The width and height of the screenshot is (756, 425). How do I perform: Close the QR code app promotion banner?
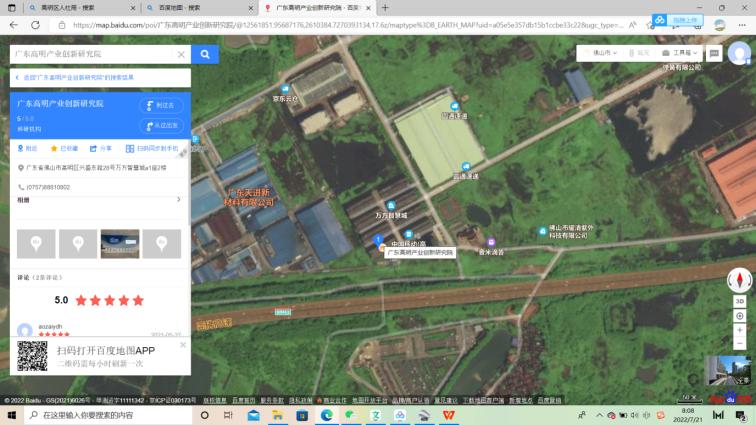click(183, 345)
